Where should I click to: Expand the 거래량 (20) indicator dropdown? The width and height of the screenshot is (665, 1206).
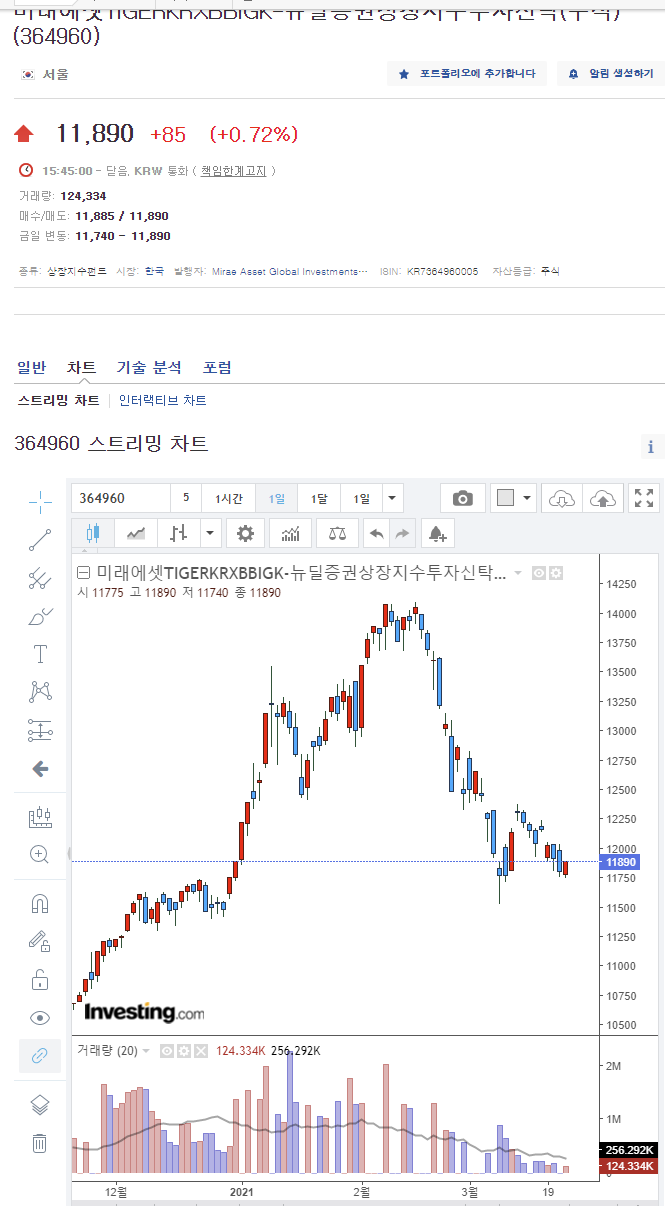pyautogui.click(x=146, y=1051)
